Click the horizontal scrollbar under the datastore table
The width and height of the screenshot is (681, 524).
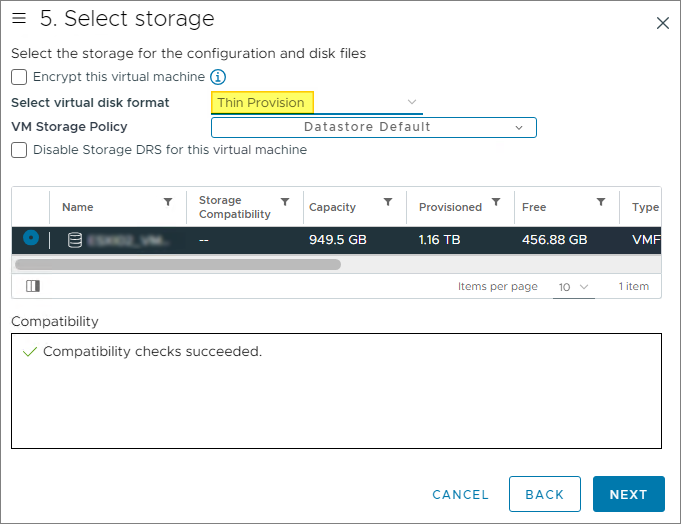(x=178, y=265)
